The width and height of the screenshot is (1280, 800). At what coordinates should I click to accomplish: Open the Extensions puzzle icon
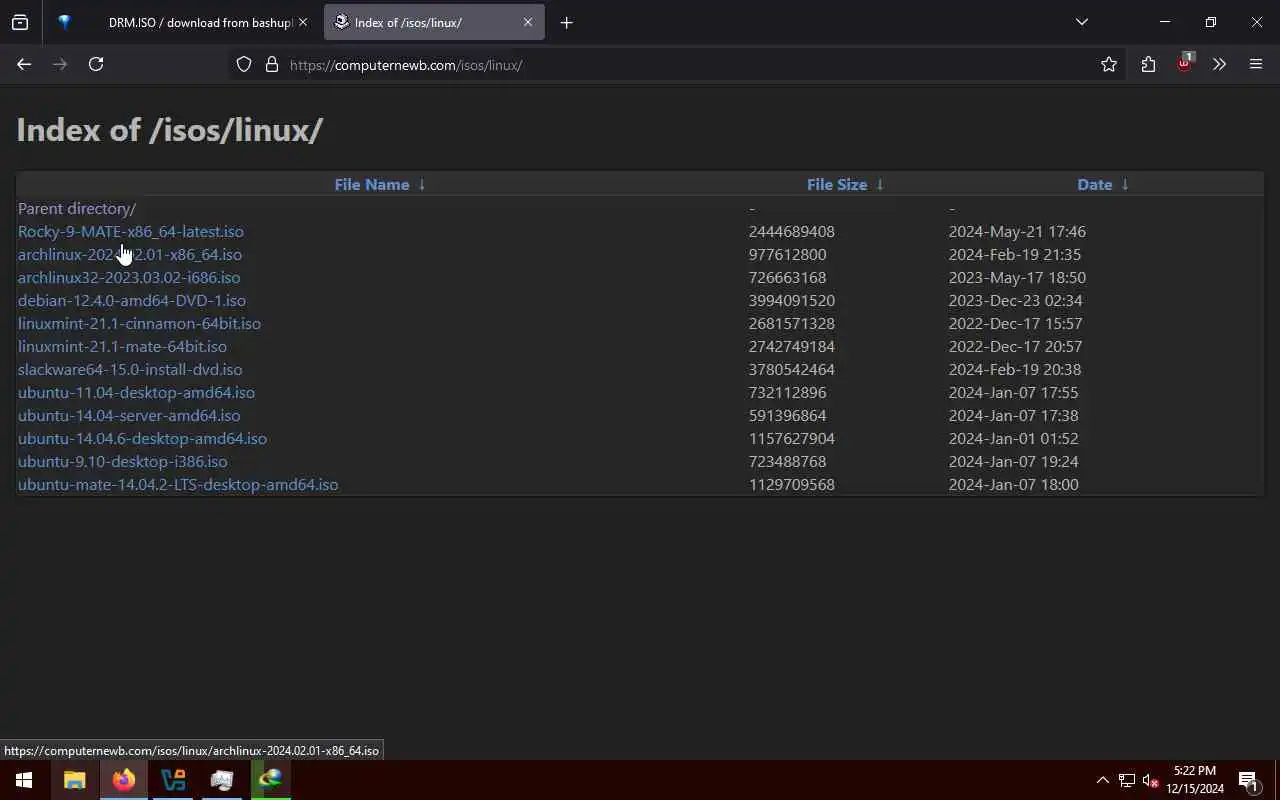[1148, 65]
